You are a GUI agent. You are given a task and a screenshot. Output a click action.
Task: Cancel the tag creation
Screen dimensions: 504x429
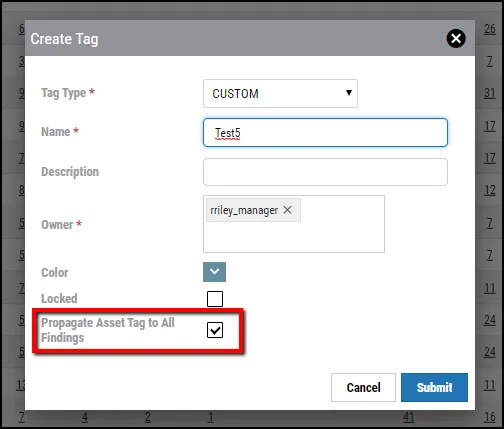click(363, 387)
